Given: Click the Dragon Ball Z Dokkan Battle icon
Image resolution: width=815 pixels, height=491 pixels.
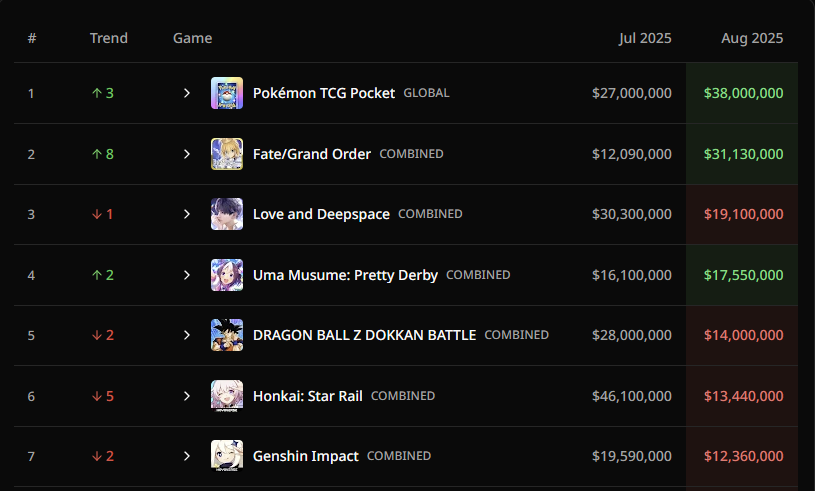Looking at the screenshot, I should tap(227, 335).
